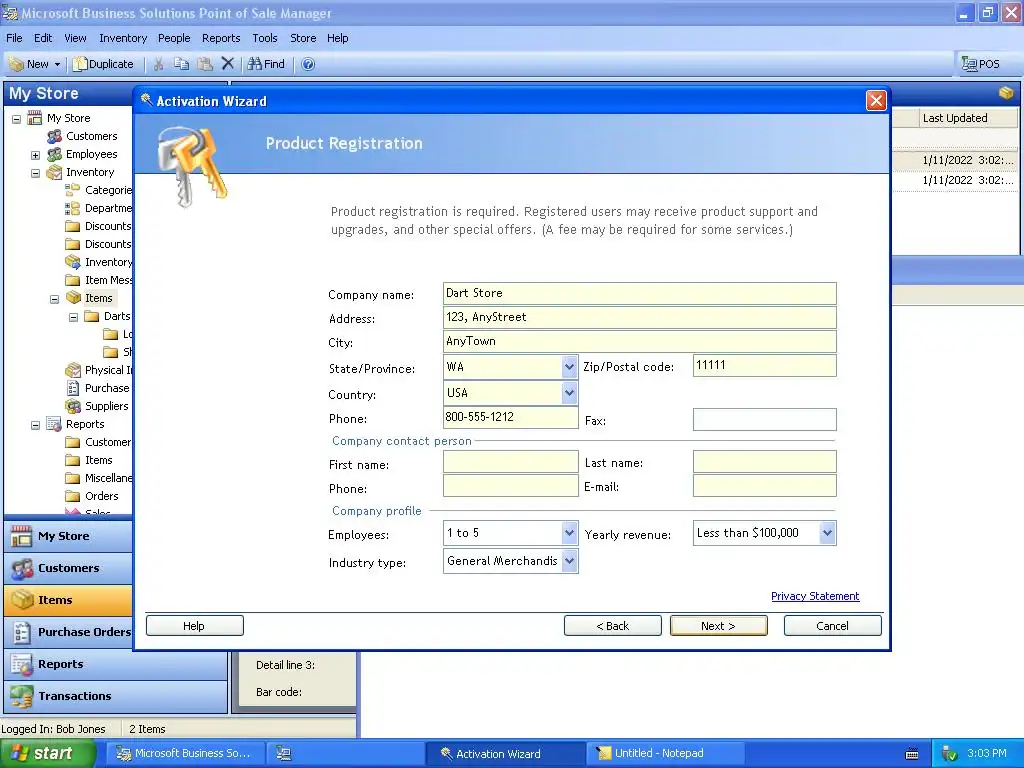Viewport: 1024px width, 768px height.
Task: Open POS from the toolbar
Action: 981,64
